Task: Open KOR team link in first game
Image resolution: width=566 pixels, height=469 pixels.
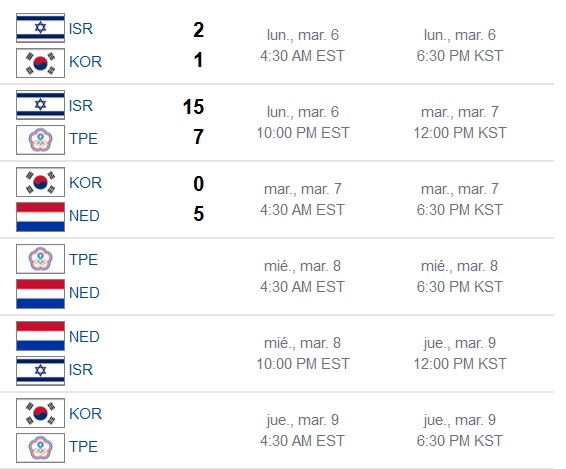Action: coord(86,62)
